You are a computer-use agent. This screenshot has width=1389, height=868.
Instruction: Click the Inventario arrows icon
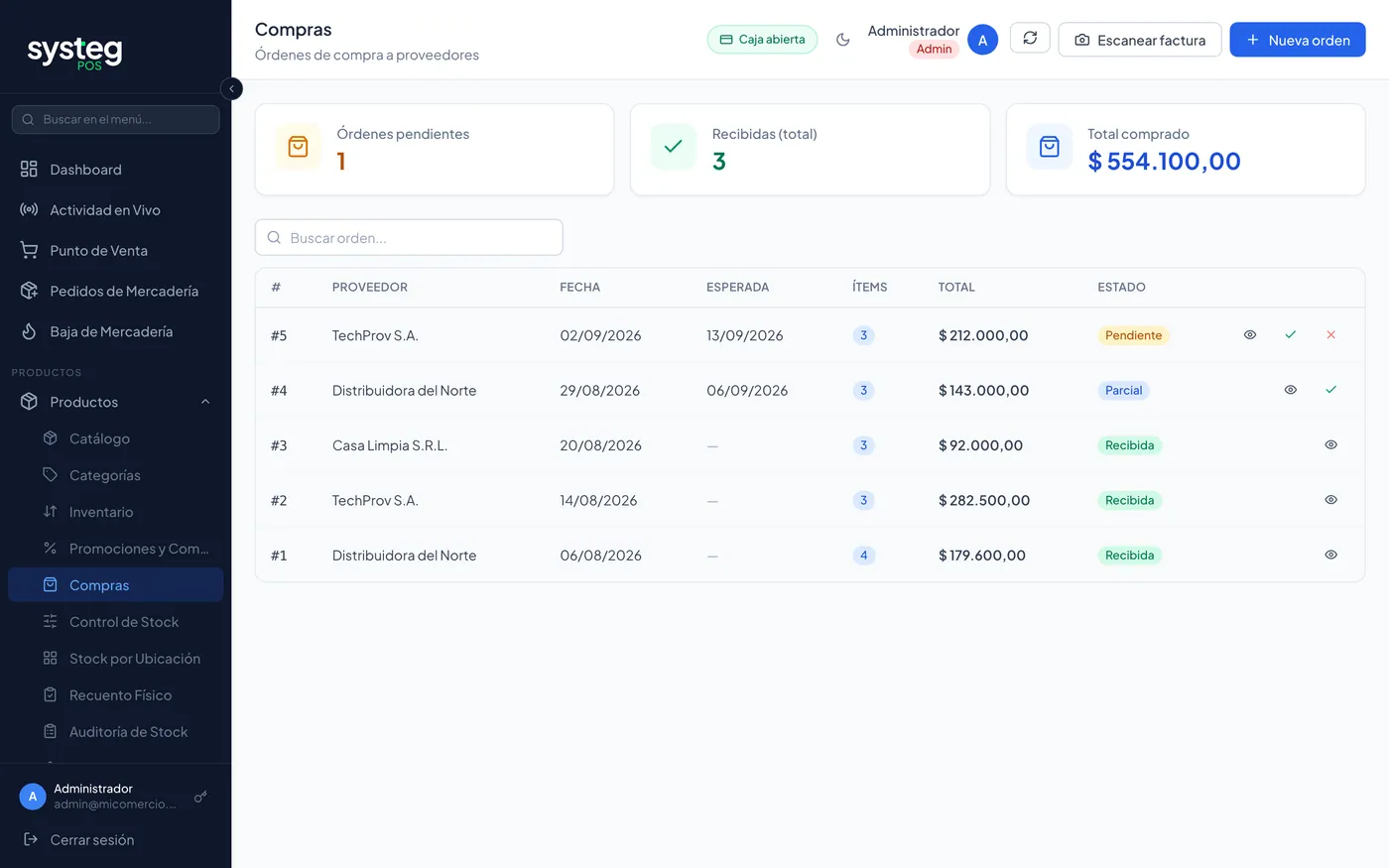coord(51,512)
